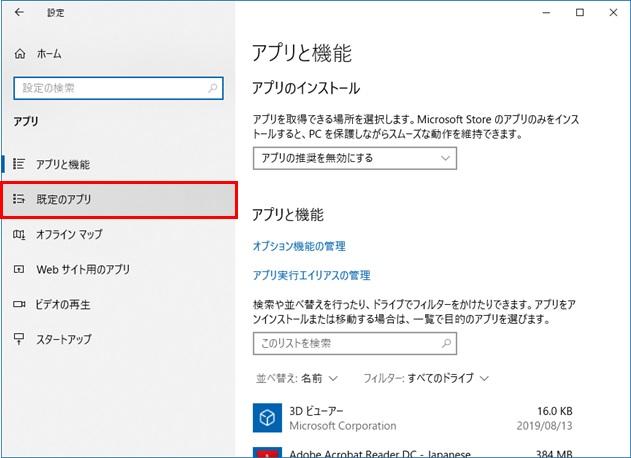
Task: Click the Web サイト用のアプリ icon
Action: [x=19, y=269]
